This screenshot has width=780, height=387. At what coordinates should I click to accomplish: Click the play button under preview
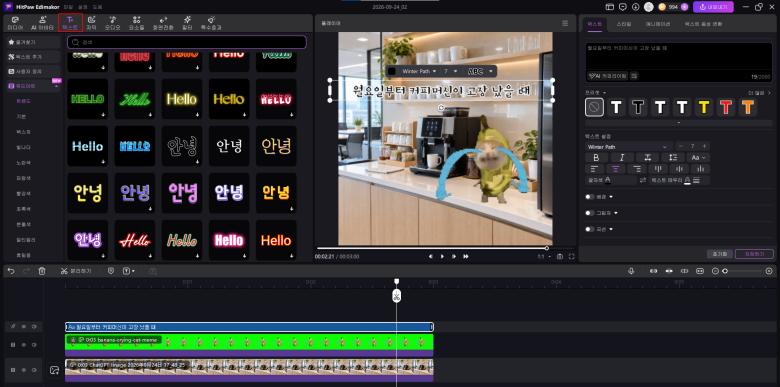click(442, 256)
